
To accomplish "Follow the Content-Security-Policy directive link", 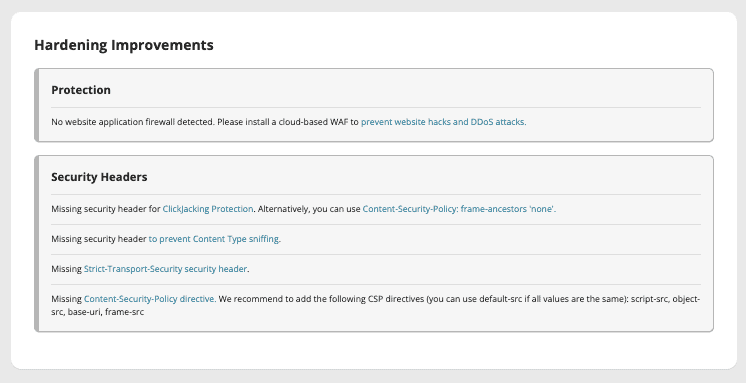I will (x=150, y=299).
